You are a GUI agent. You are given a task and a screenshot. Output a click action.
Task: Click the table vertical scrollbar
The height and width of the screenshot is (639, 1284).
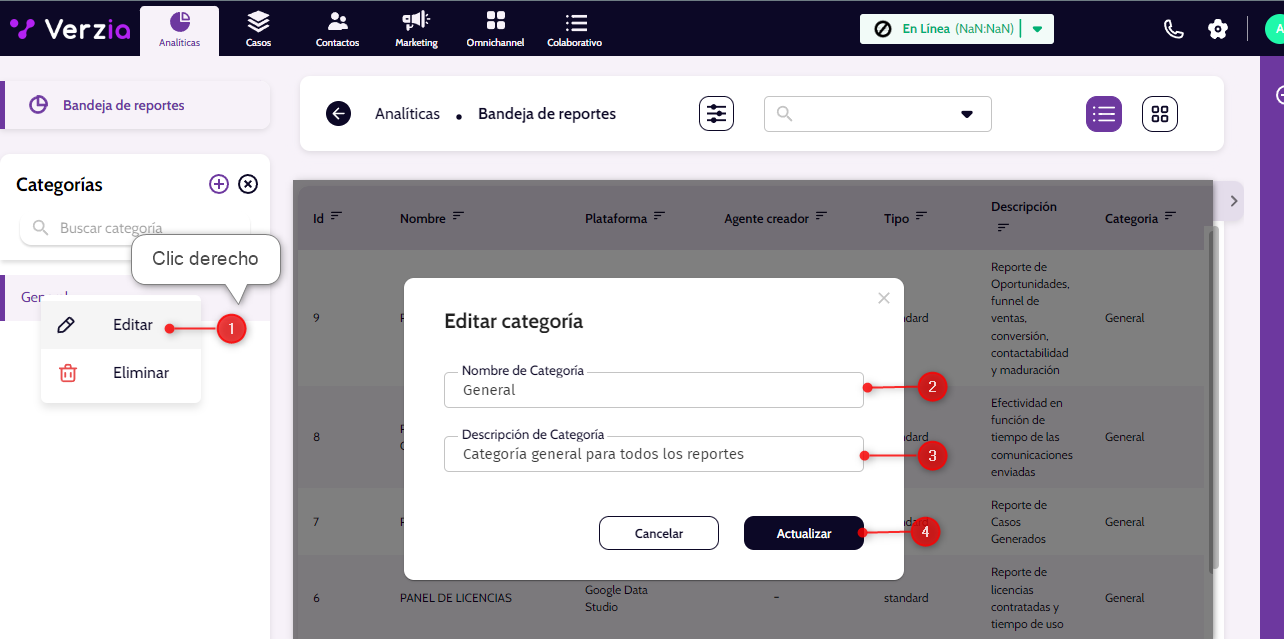pyautogui.click(x=1215, y=400)
